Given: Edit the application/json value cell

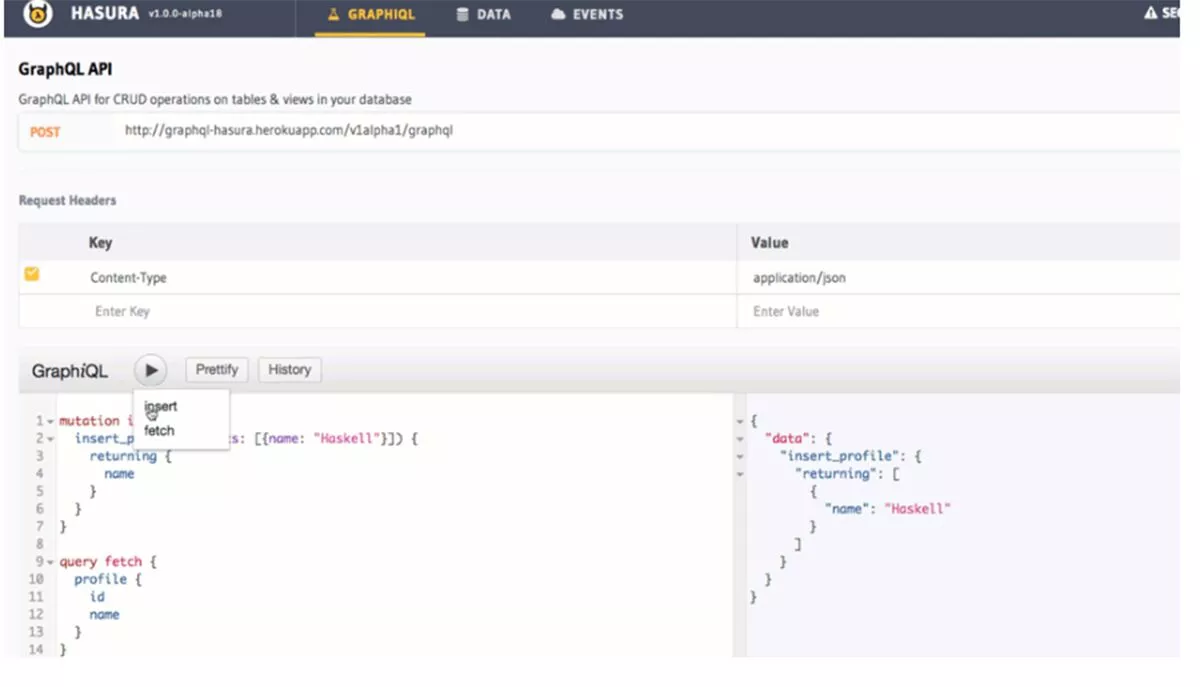Looking at the screenshot, I should pyautogui.click(x=799, y=278).
